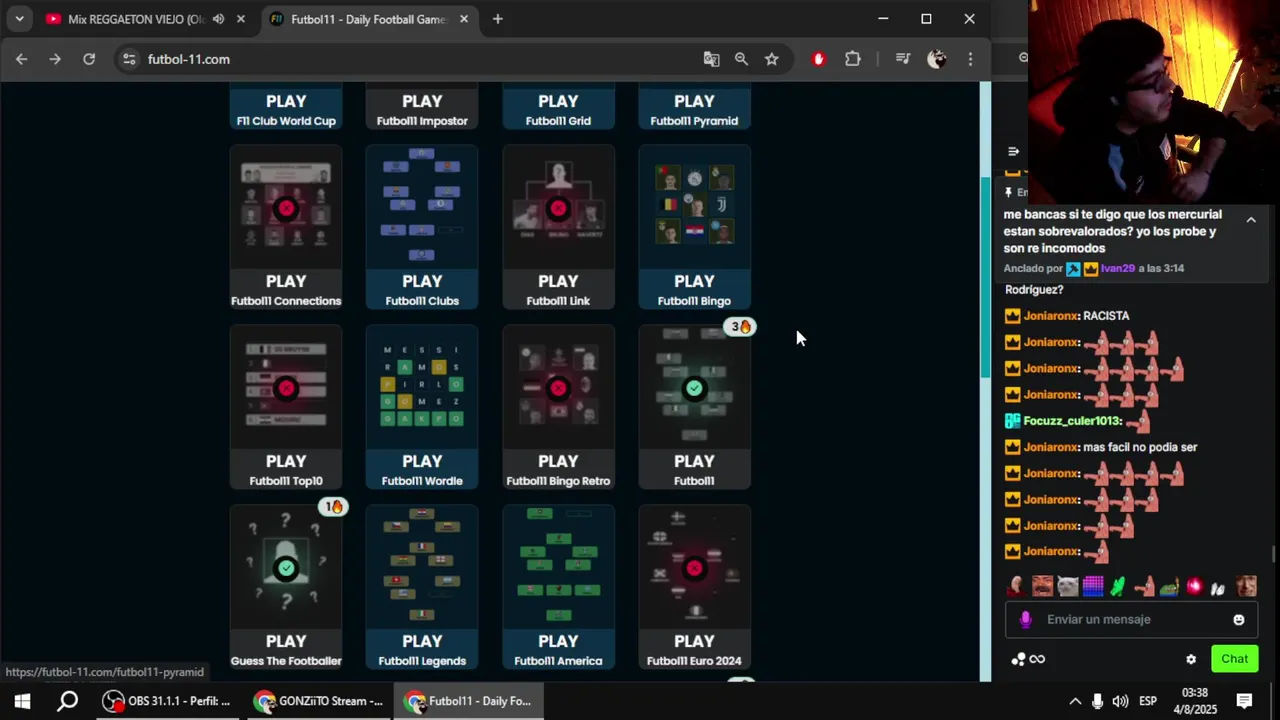1280x720 pixels.
Task: Click the 3 streak fire badge
Action: click(x=740, y=327)
